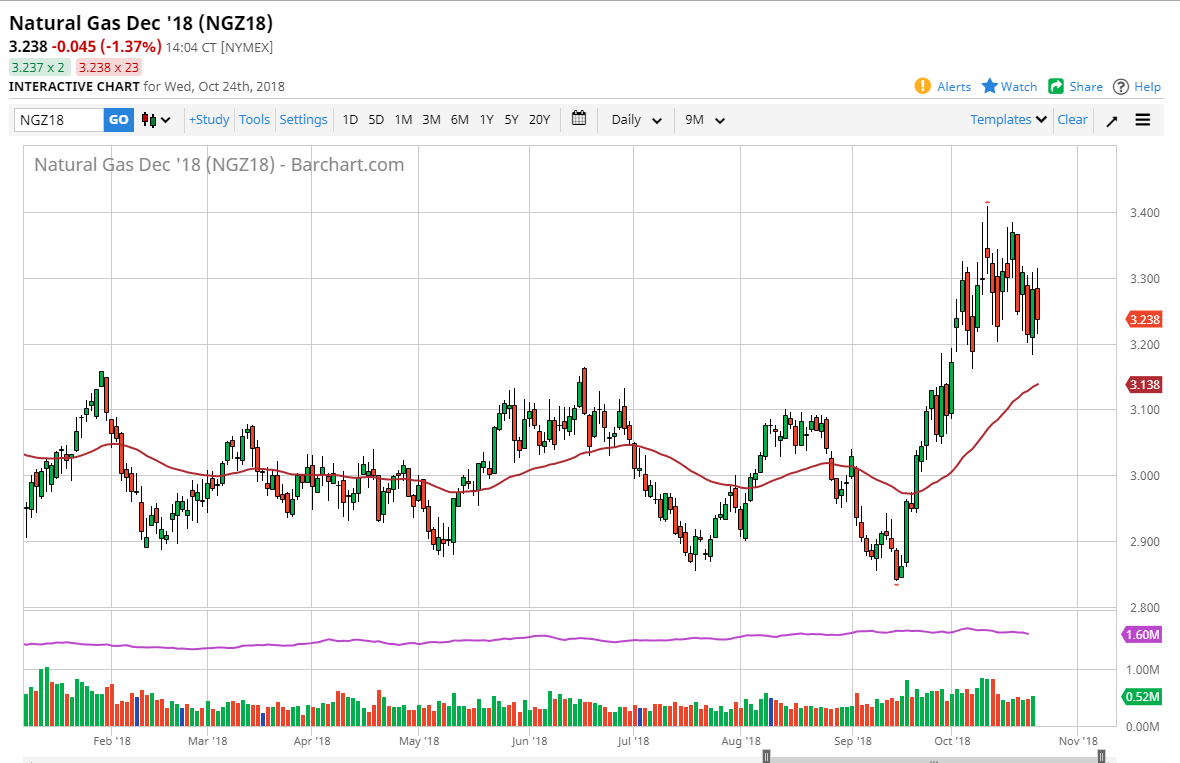Viewport: 1180px width, 763px height.
Task: Click the NGZ18 symbol input field
Action: click(x=60, y=120)
